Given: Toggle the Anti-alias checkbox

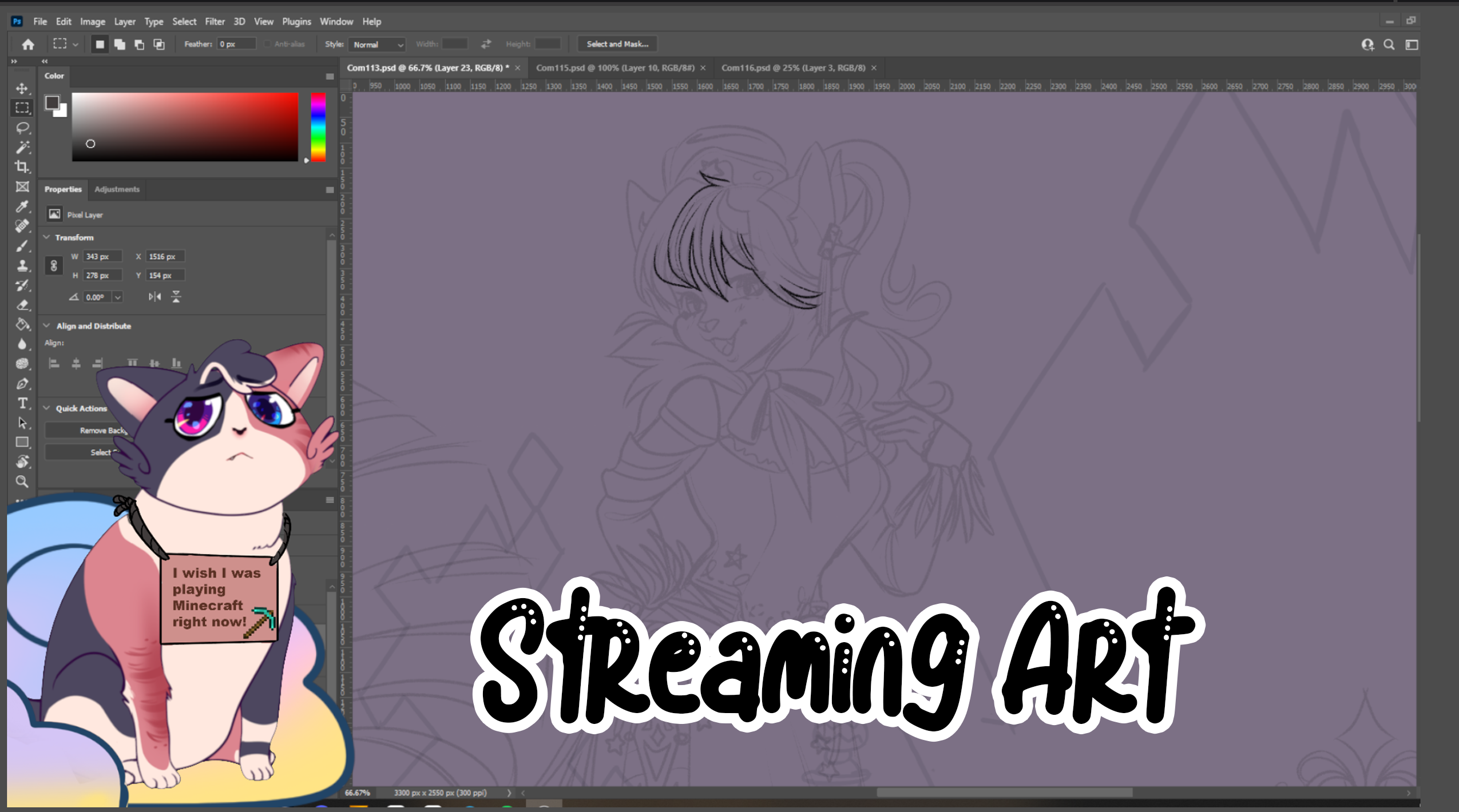Looking at the screenshot, I should [x=267, y=44].
